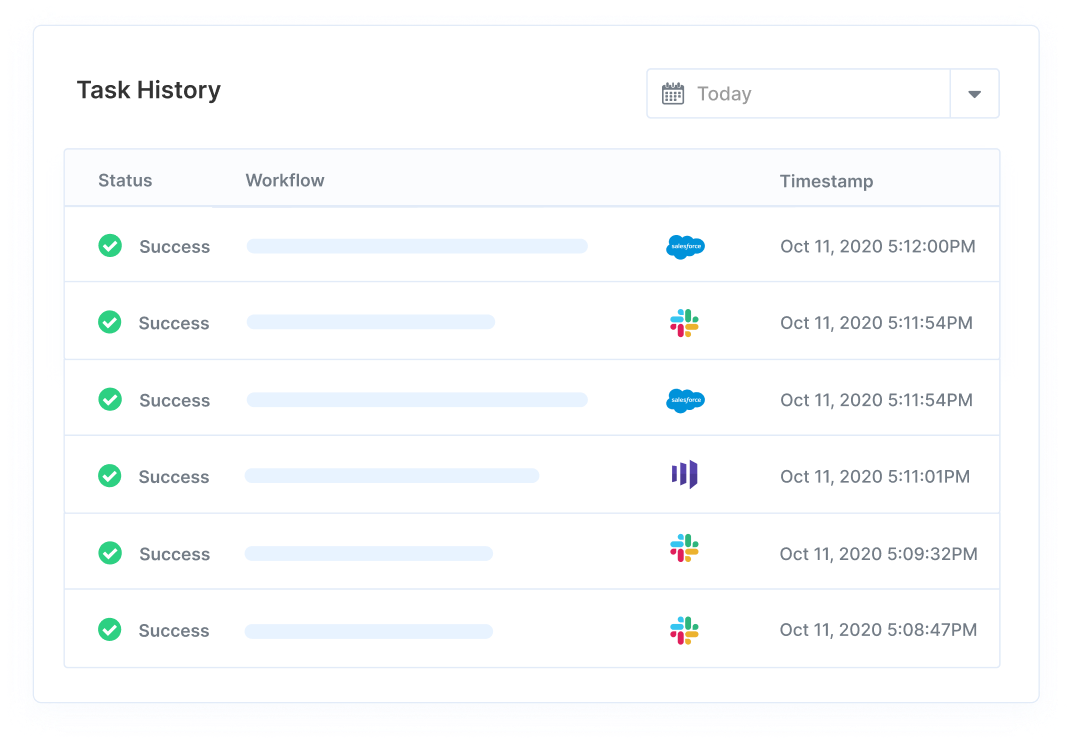The height and width of the screenshot is (743, 1071).
Task: Select the success check icon on the fourth row
Action: pyautogui.click(x=110, y=476)
